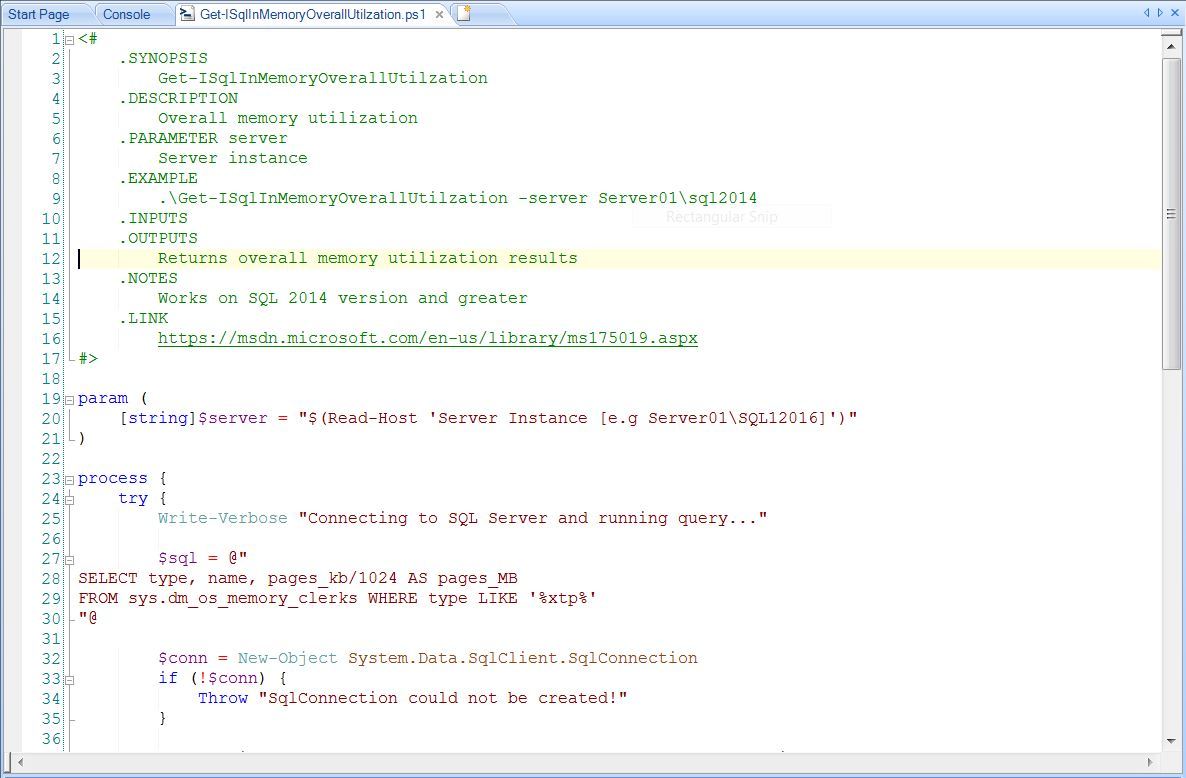Viewport: 1186px width, 778px height.
Task: Collapse the param block
Action: point(68,398)
